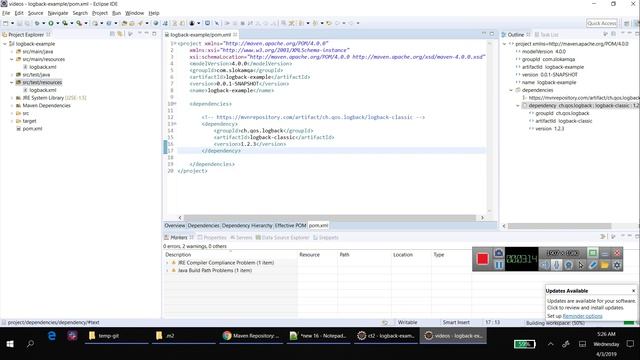Open Windows notification center icon
Image resolution: width=640 pixels, height=360 pixels.
coord(630,344)
